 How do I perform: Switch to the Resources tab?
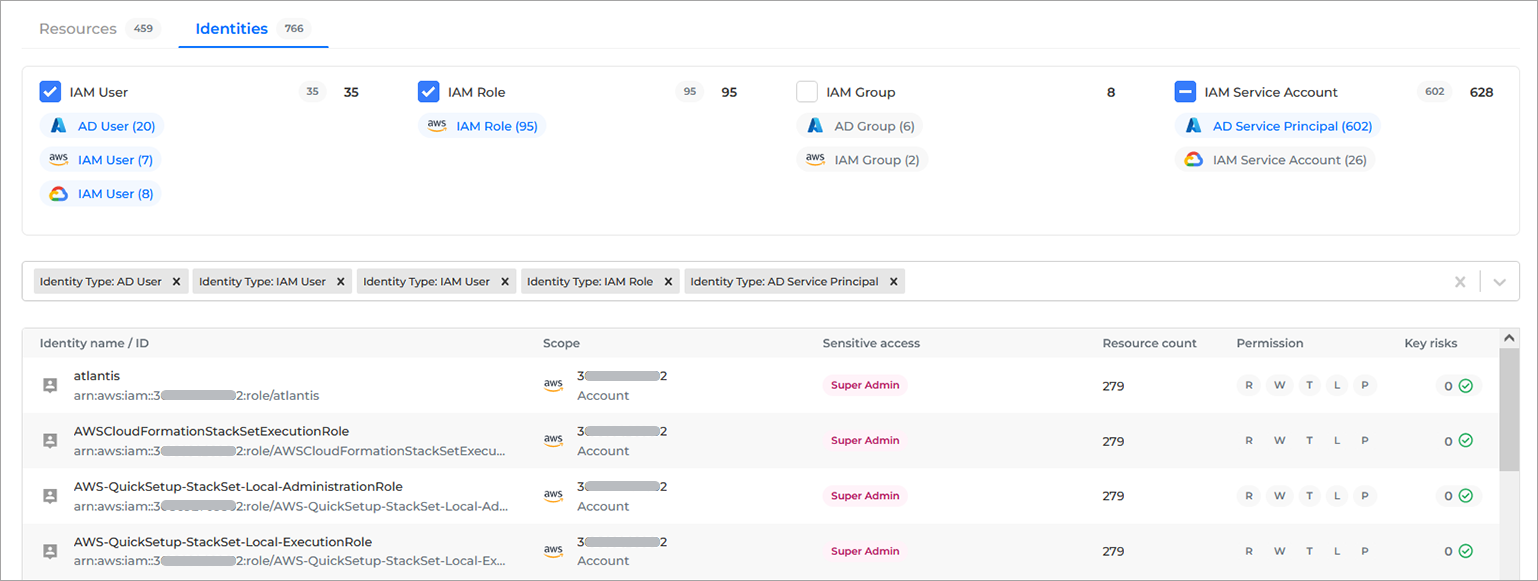pyautogui.click(x=78, y=28)
